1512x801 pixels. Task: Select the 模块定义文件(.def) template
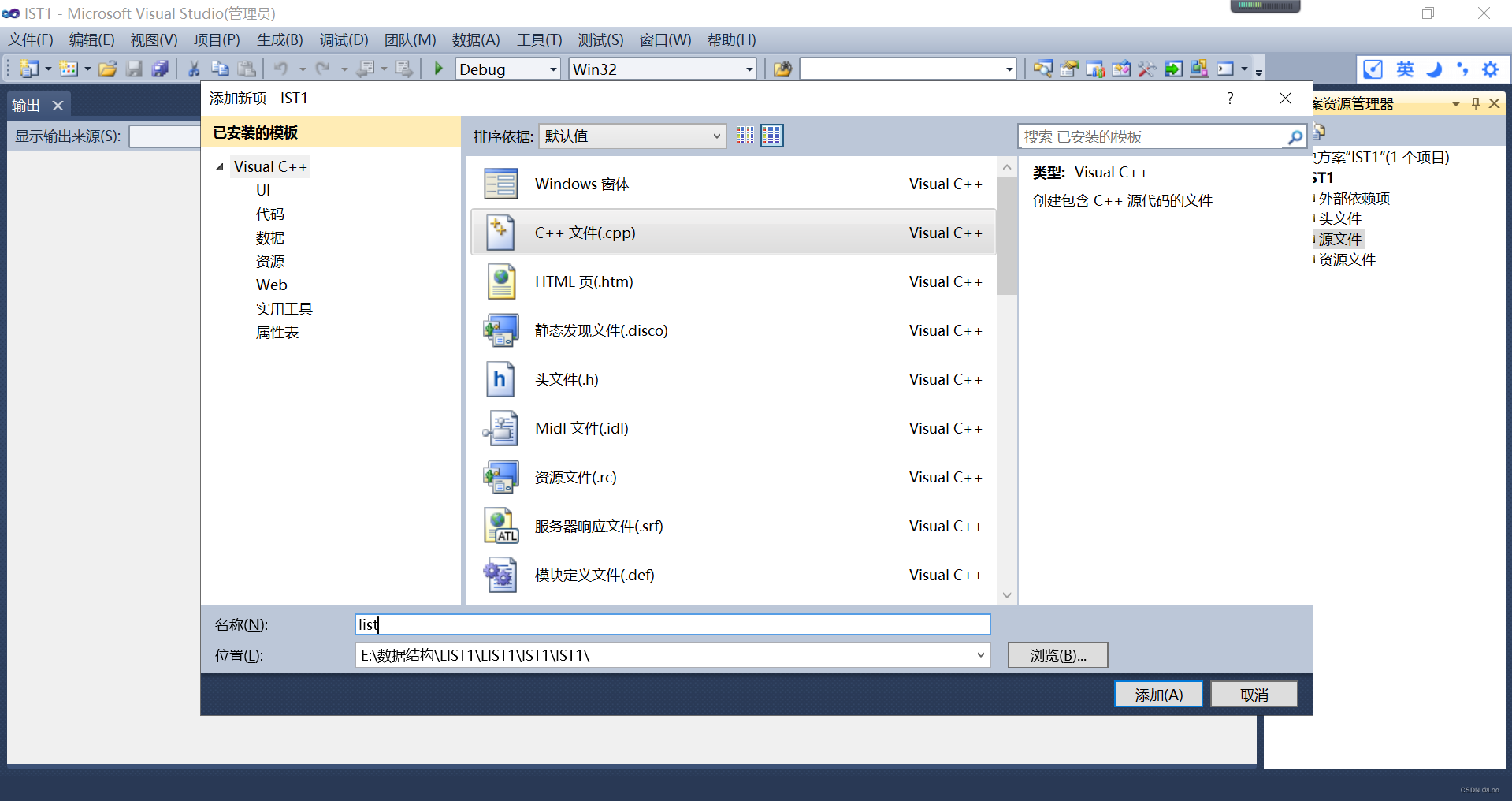point(733,575)
